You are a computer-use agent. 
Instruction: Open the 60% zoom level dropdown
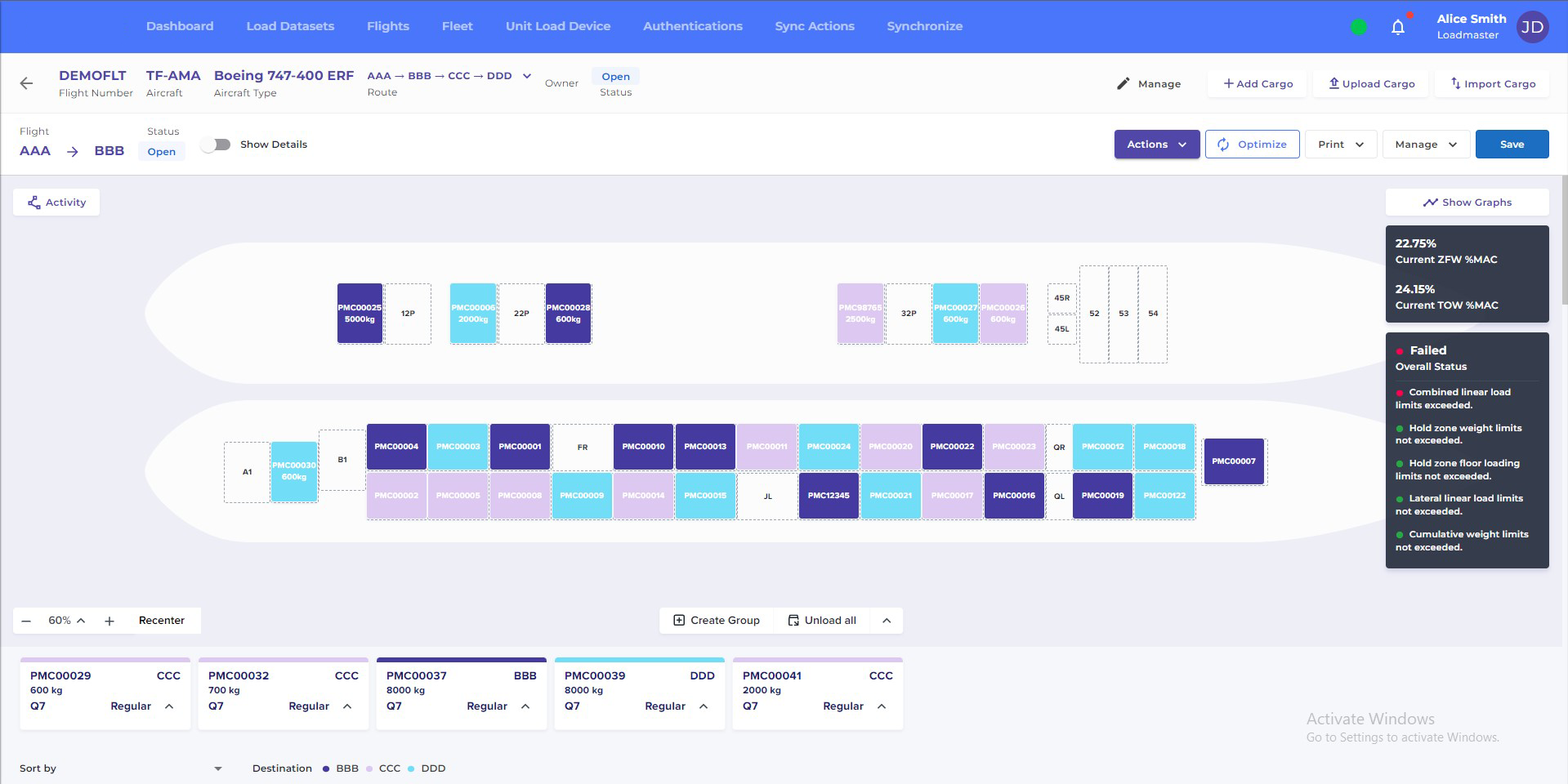[67, 621]
